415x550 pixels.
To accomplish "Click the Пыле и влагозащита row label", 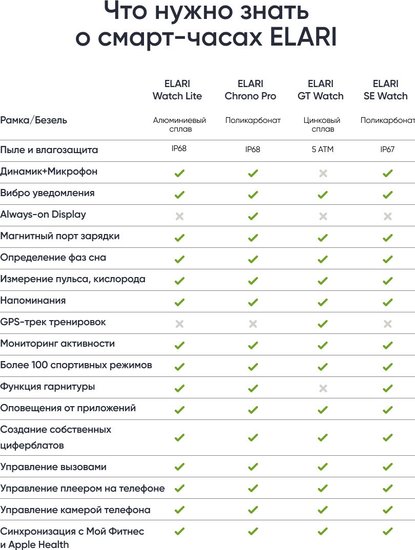I will click(49, 150).
